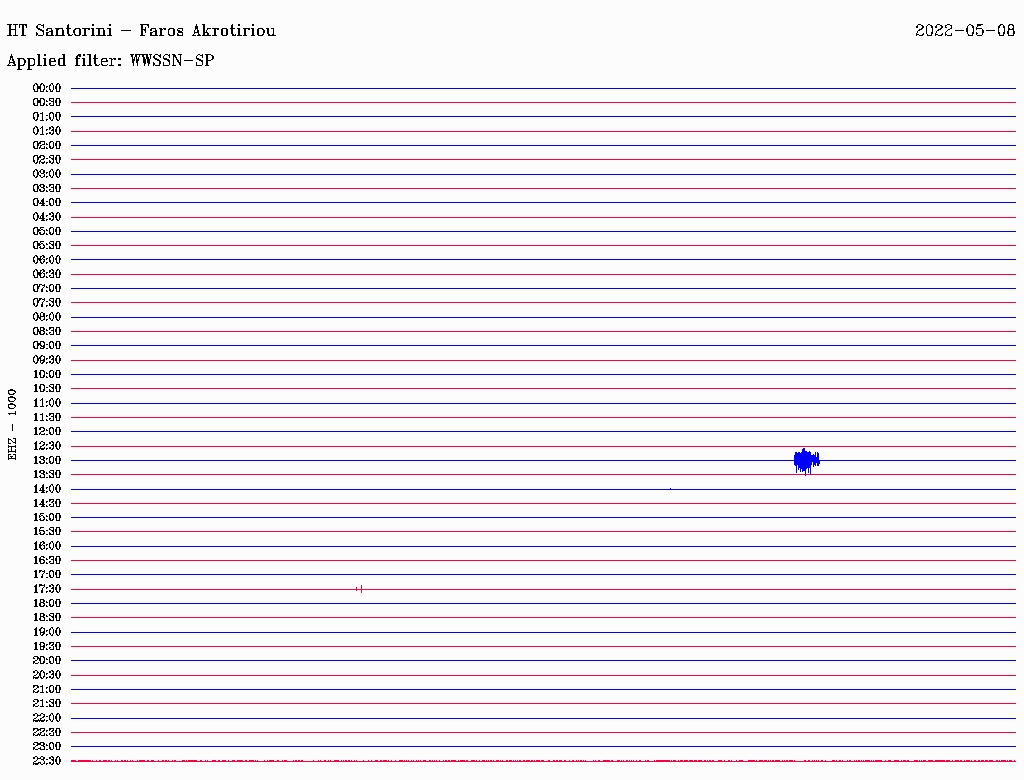Click the 05:30 time label
Viewport: 1024px width, 780px height.
point(47,246)
